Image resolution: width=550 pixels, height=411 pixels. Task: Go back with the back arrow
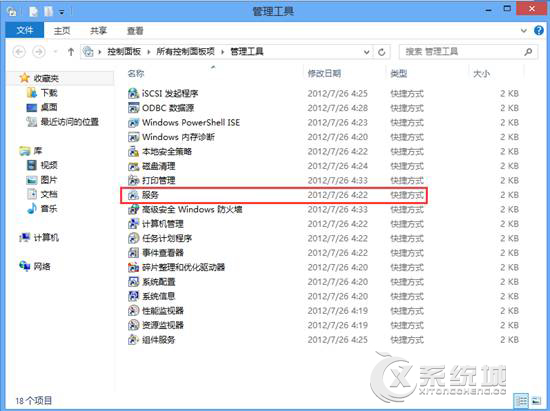click(x=19, y=52)
